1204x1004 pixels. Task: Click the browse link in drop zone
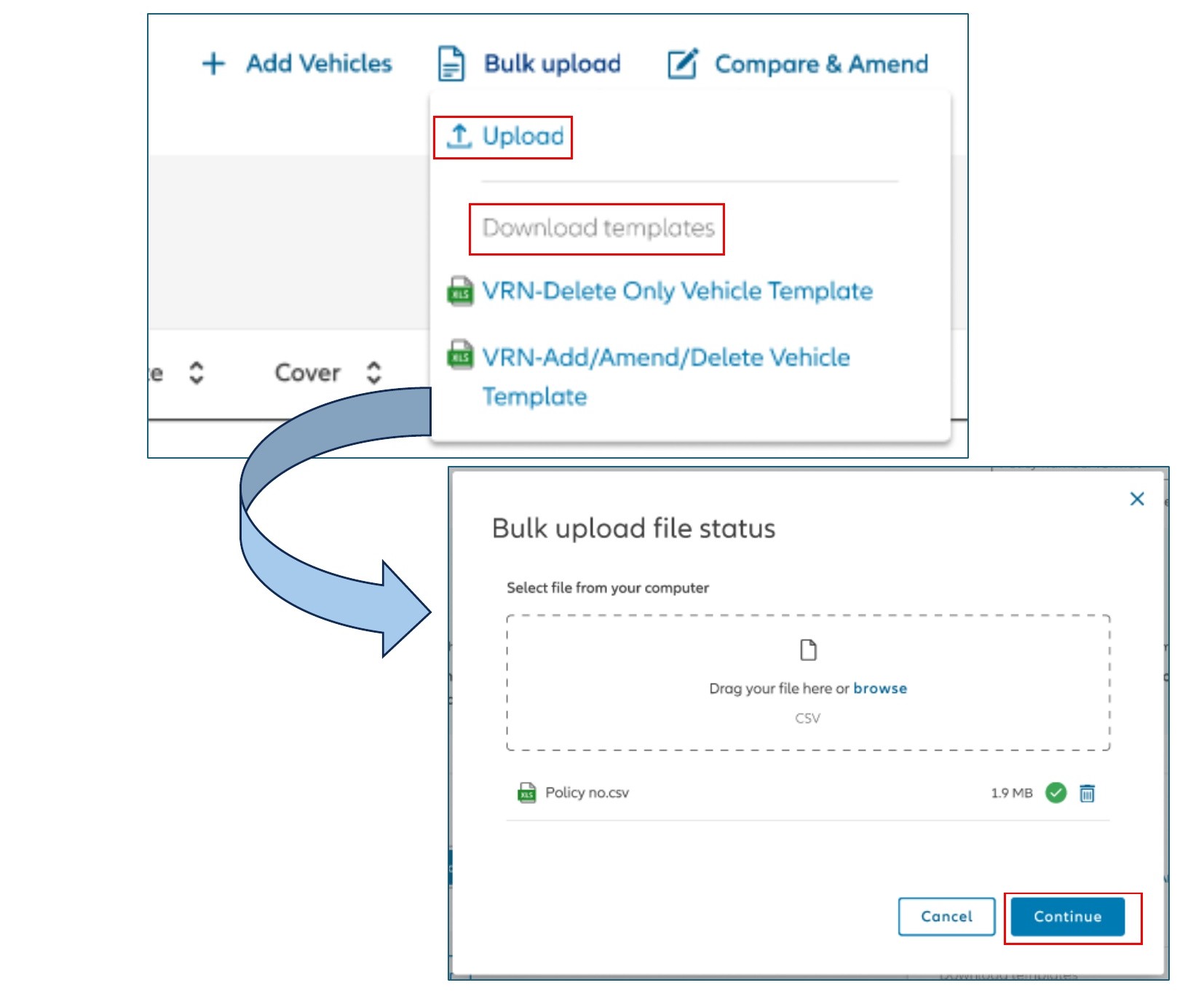click(x=880, y=688)
